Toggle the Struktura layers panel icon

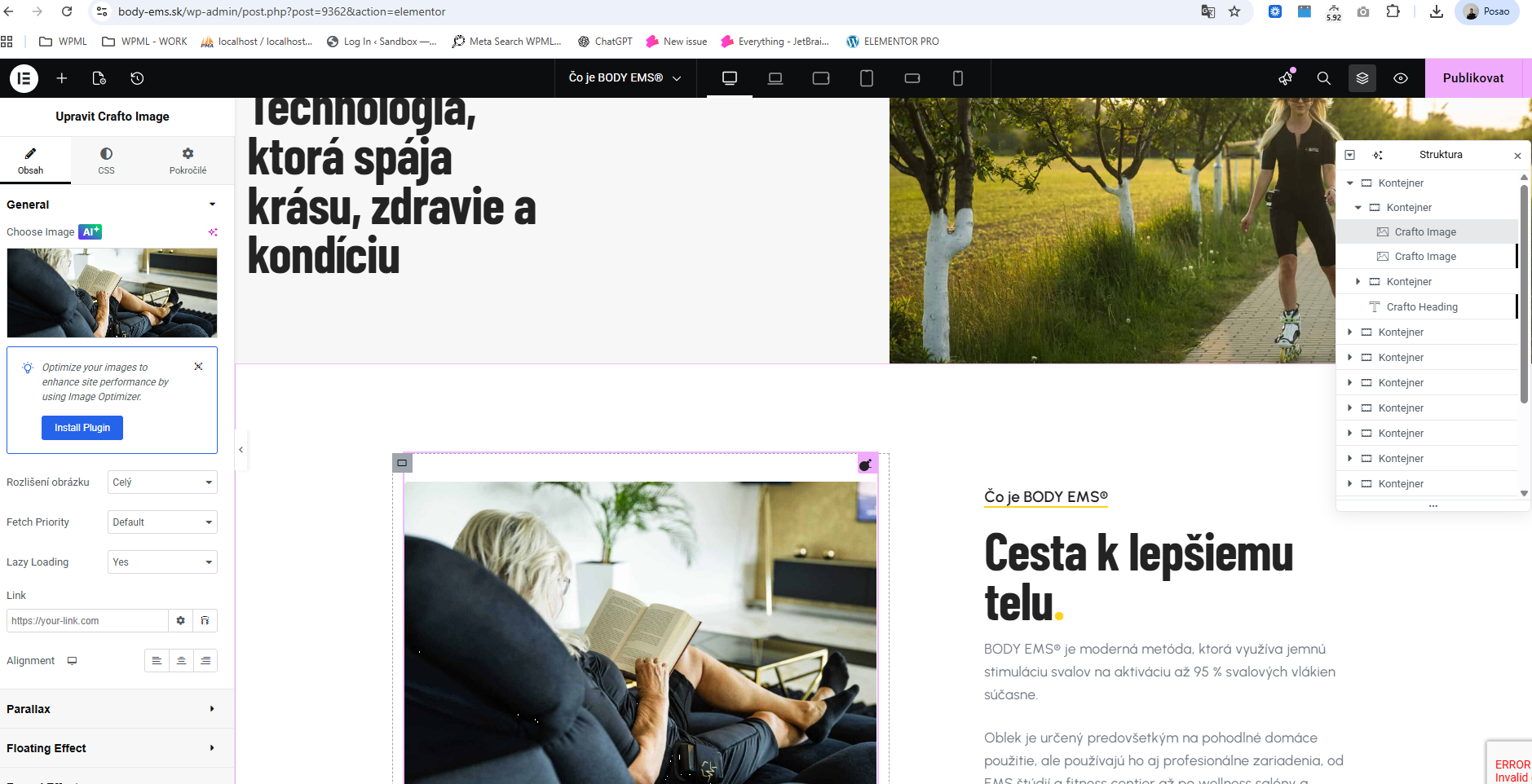[1362, 78]
